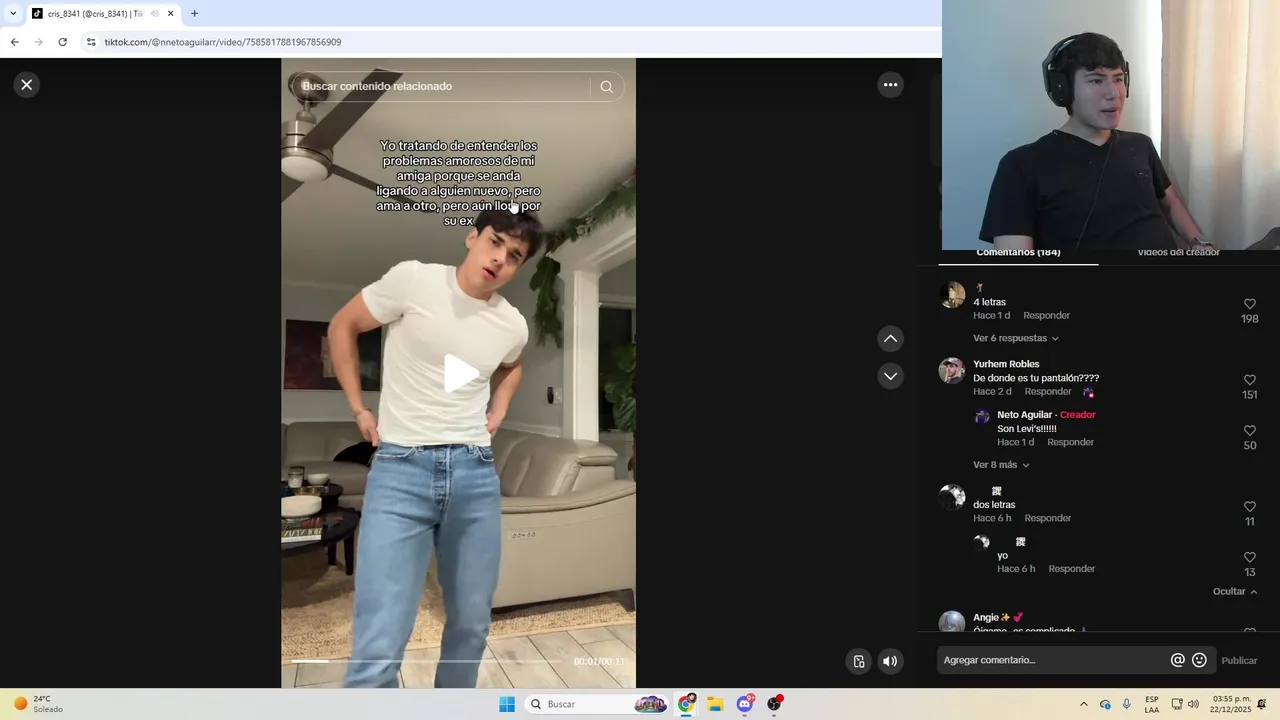Viewport: 1280px width, 720px height.
Task: Reload the page in Chrome
Action: [62, 42]
